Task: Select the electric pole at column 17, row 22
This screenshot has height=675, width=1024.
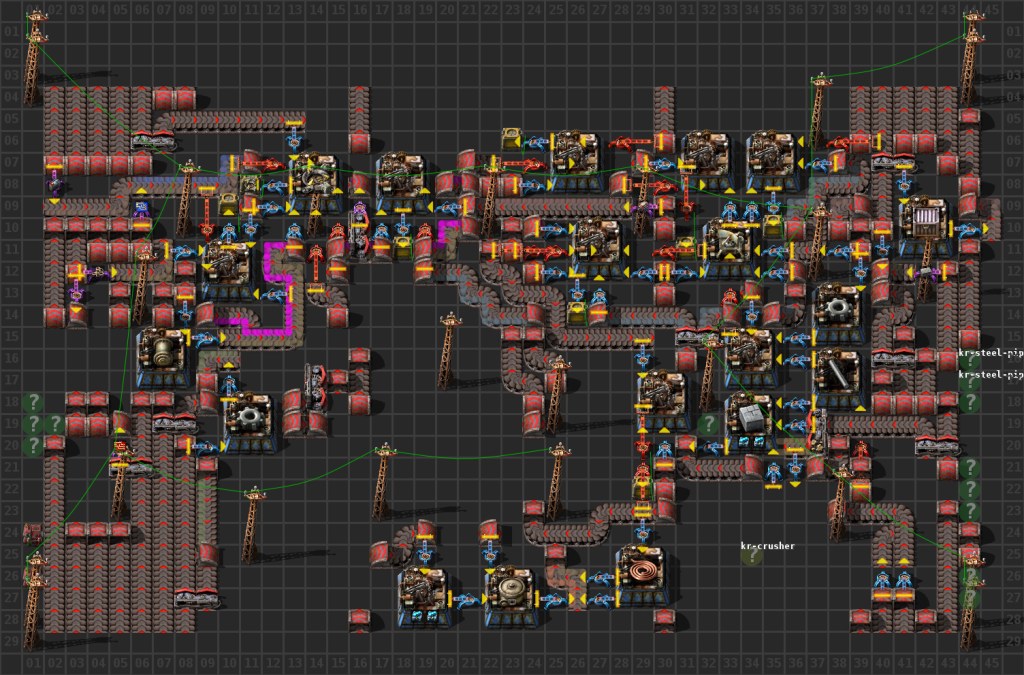Action: pos(383,482)
